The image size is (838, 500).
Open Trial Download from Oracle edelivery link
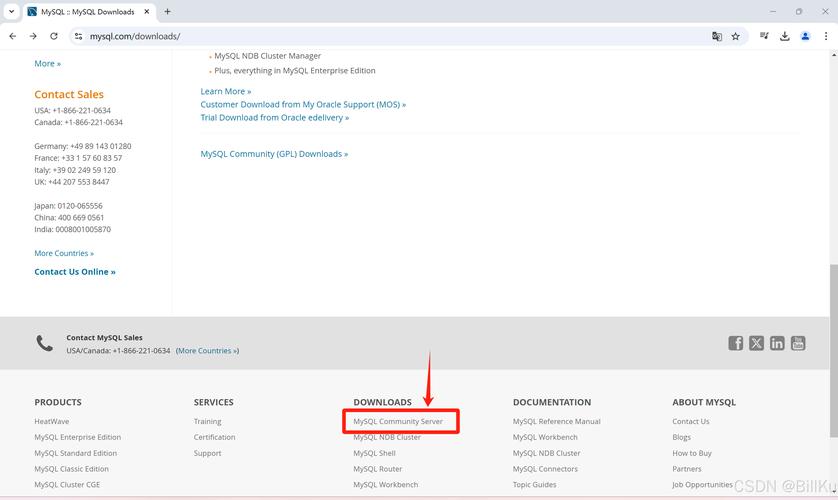point(275,118)
